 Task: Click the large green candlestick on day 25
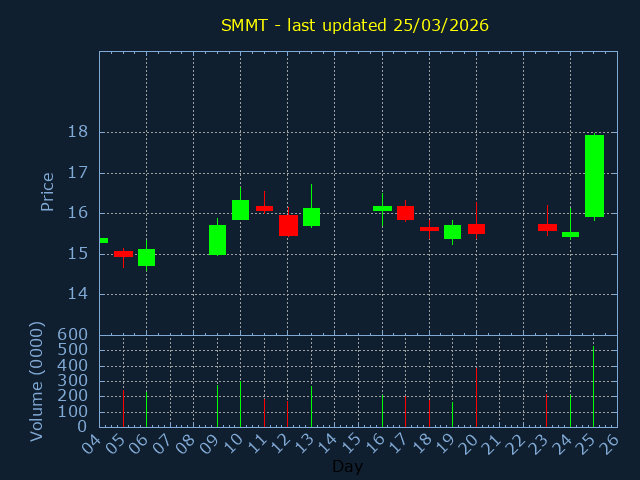[594, 176]
